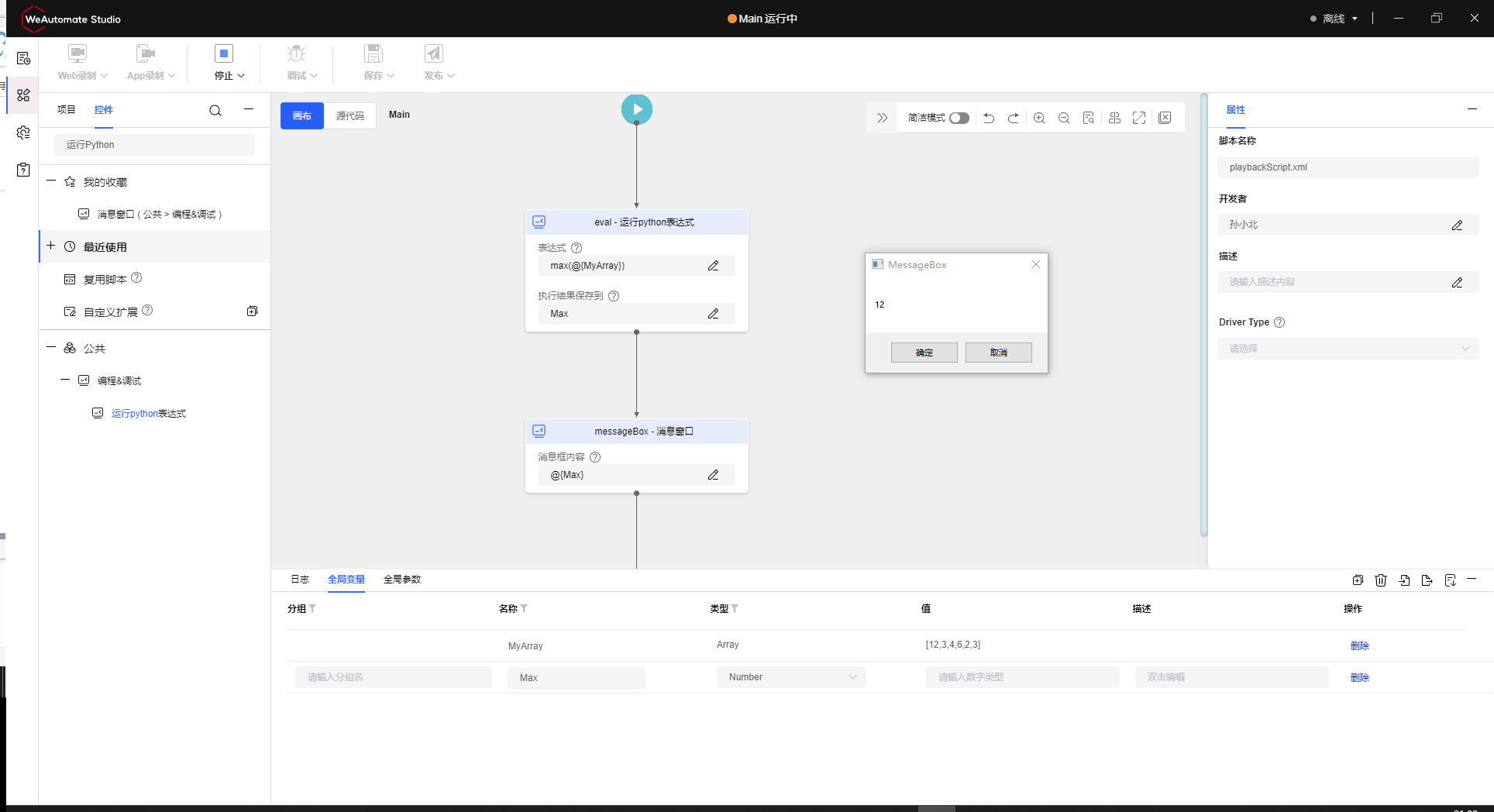Collapse the canvas toolbar with double arrows
Viewport: 1494px width, 812px height.
click(x=882, y=118)
